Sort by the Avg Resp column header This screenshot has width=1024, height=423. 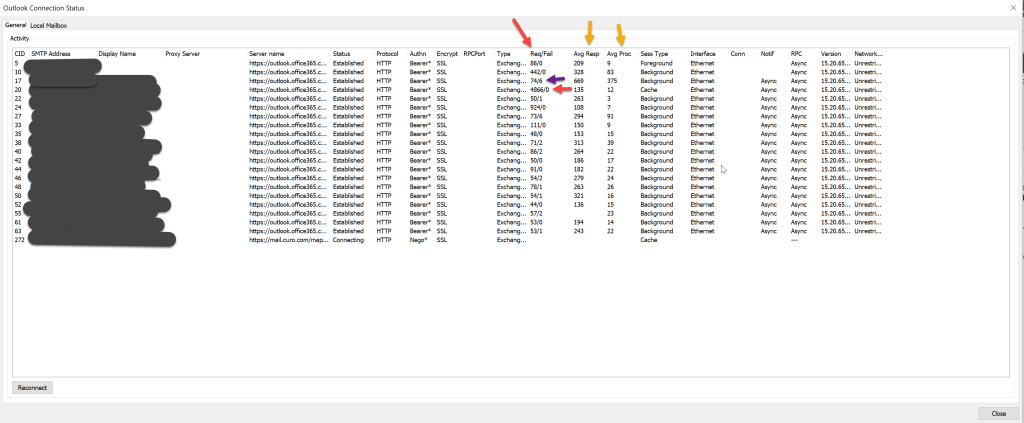click(586, 53)
